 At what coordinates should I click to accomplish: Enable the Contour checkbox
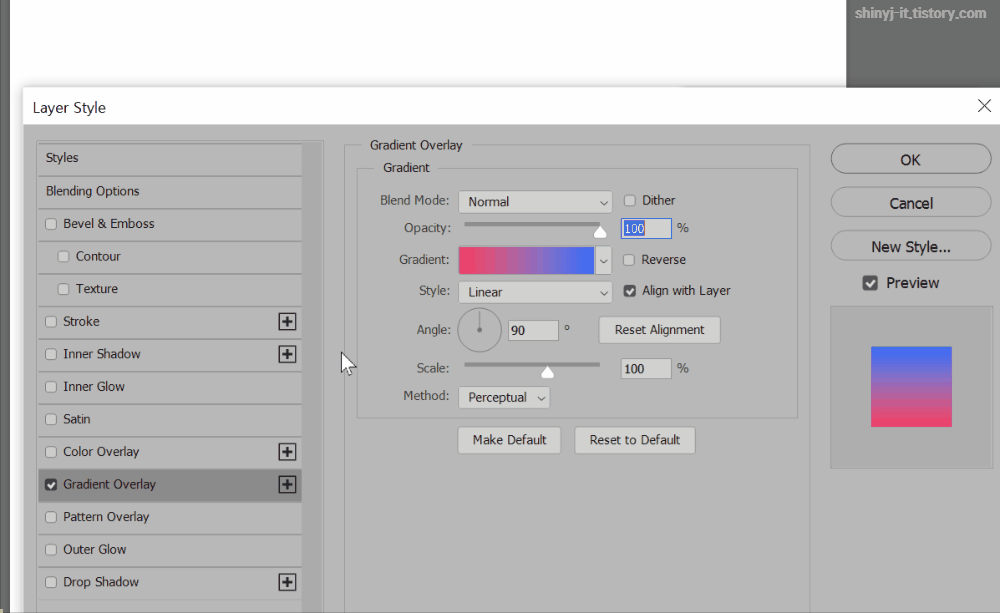point(63,256)
